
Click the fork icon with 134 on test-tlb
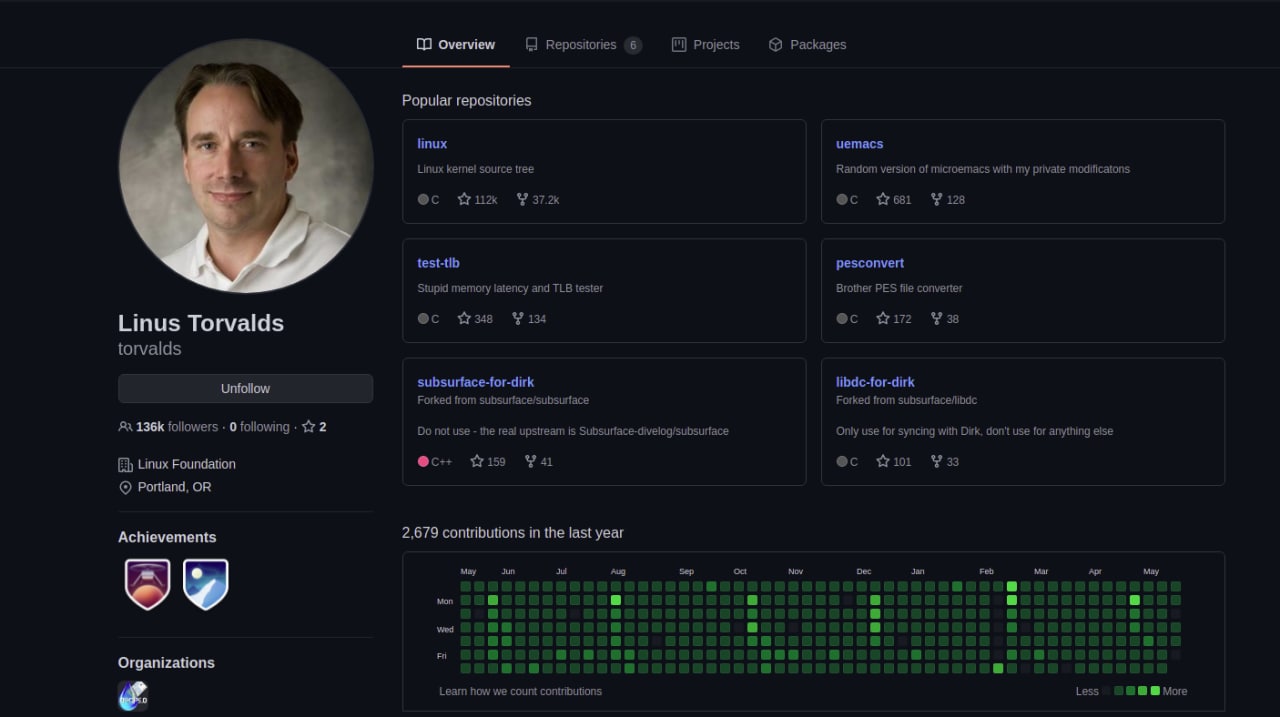click(x=517, y=318)
